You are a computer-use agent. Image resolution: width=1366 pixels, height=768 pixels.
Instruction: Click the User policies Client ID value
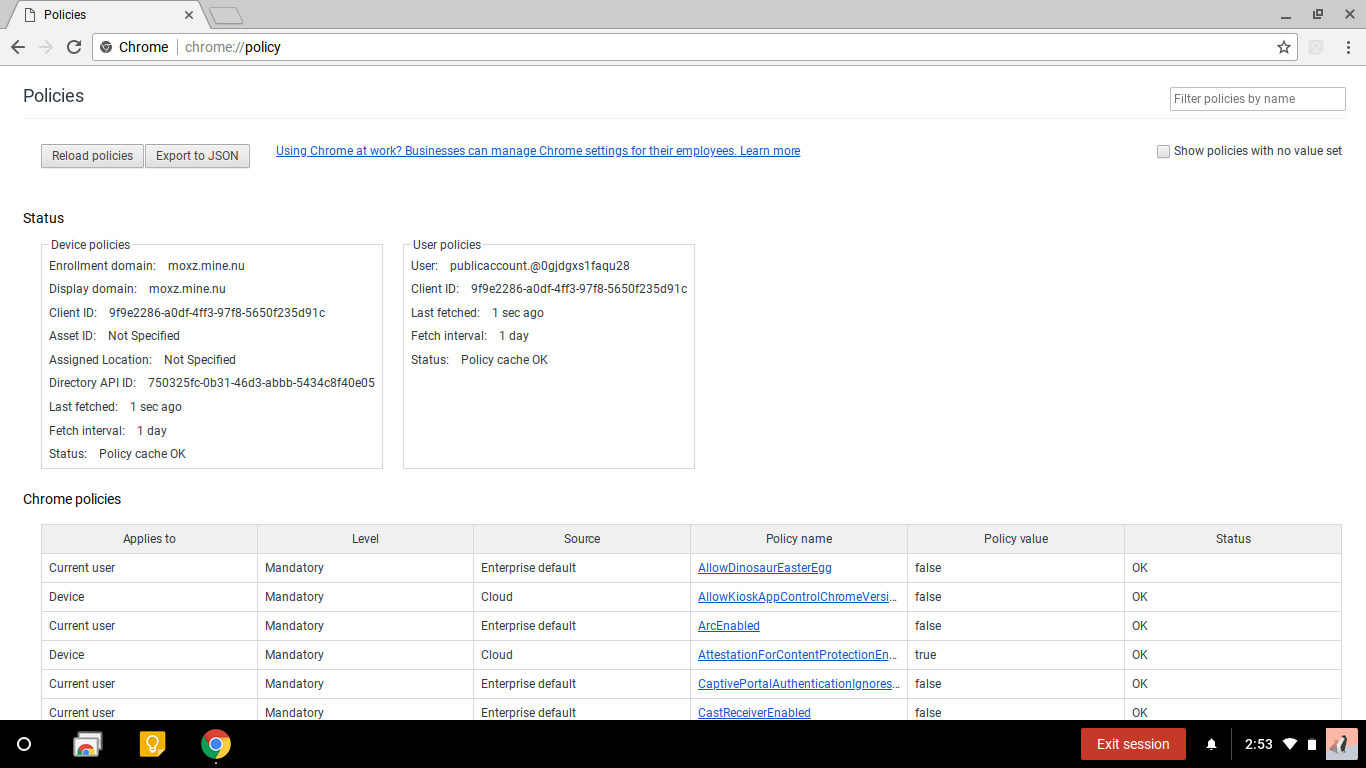[579, 289]
